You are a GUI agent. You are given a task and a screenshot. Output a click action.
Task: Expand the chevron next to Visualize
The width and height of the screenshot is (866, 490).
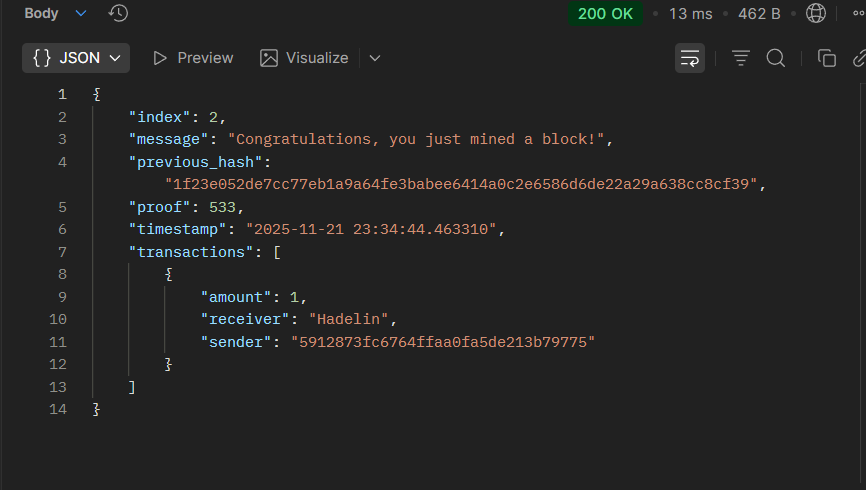point(375,58)
